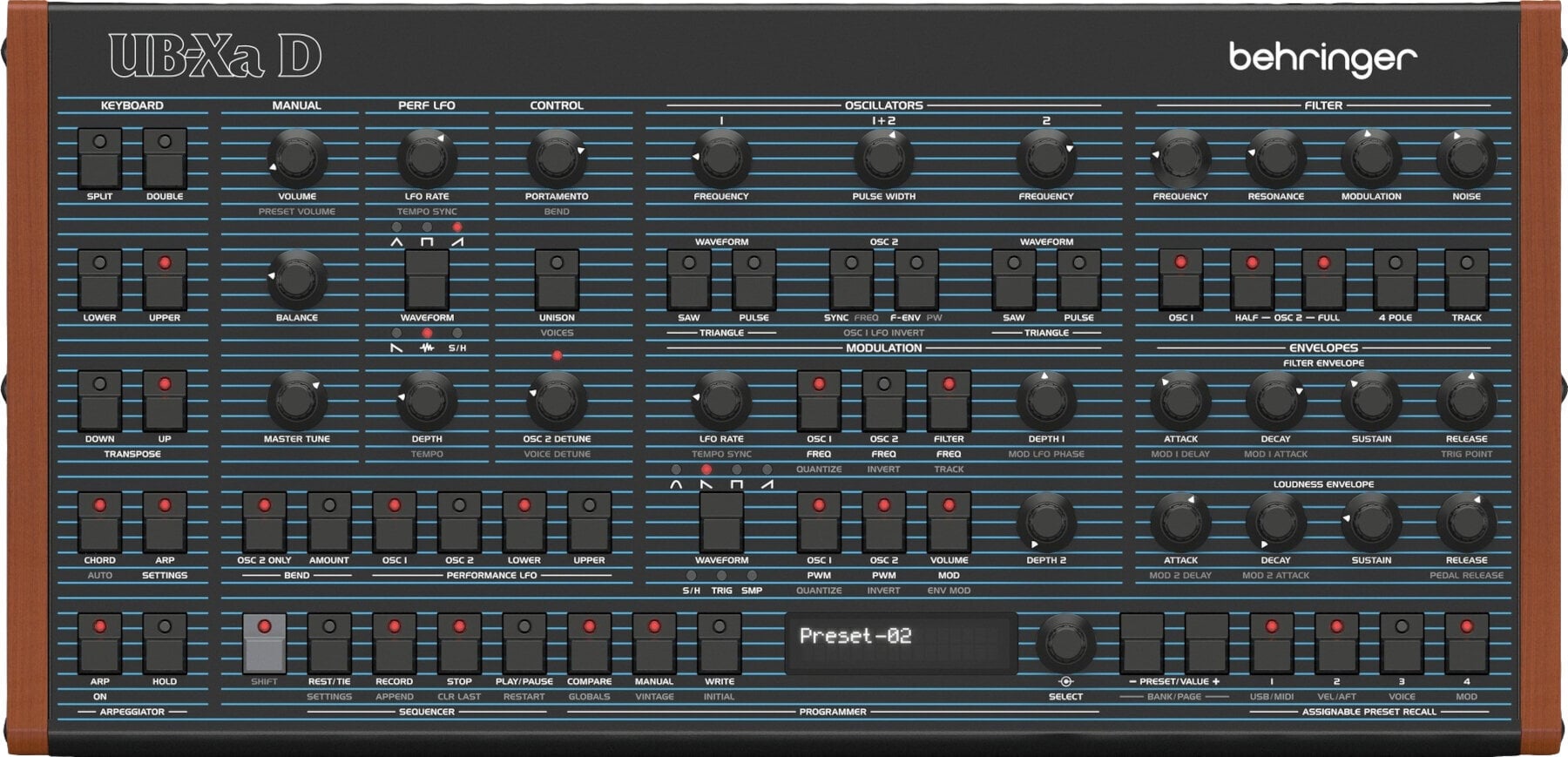Toggle oscillator 2 PULSE waveform button
This screenshot has height=757, width=1568.
click(1078, 280)
